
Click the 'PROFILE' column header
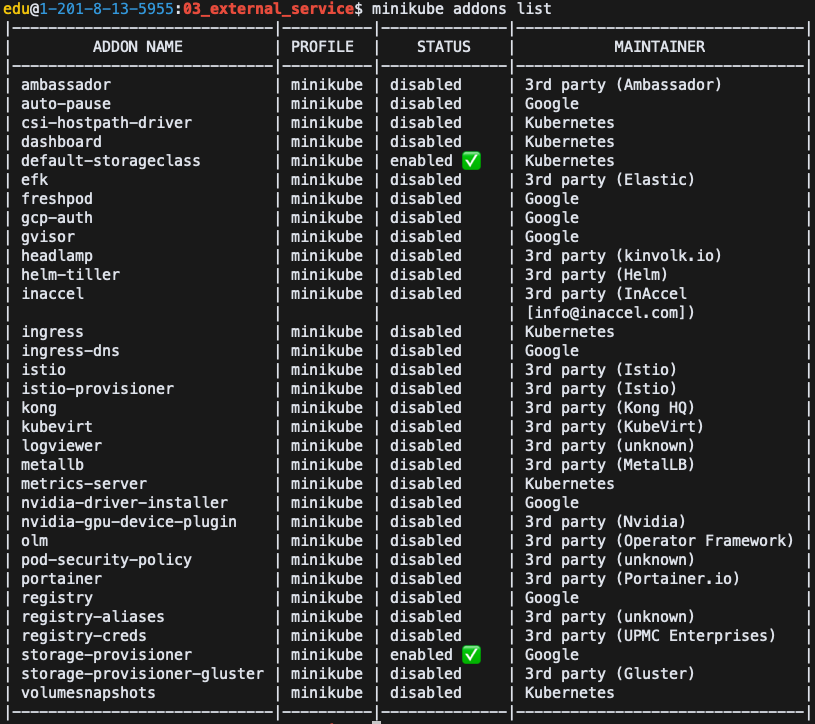322,47
